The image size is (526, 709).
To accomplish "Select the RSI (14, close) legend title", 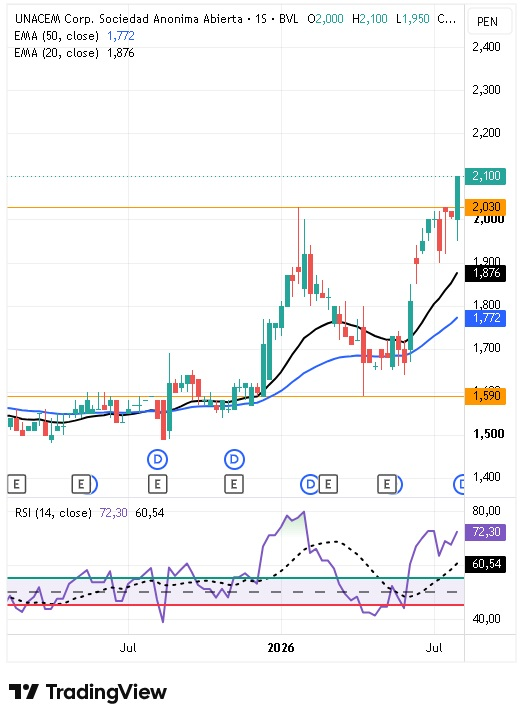I will pos(53,513).
